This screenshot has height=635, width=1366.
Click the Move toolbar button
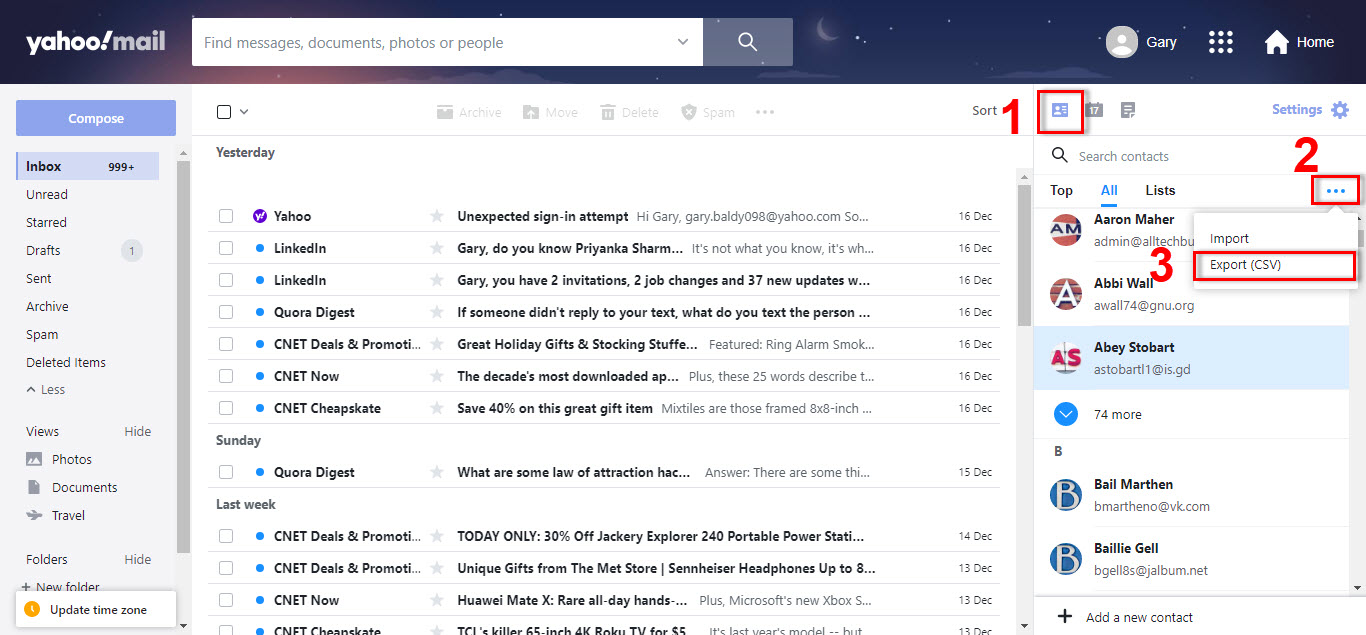point(550,112)
